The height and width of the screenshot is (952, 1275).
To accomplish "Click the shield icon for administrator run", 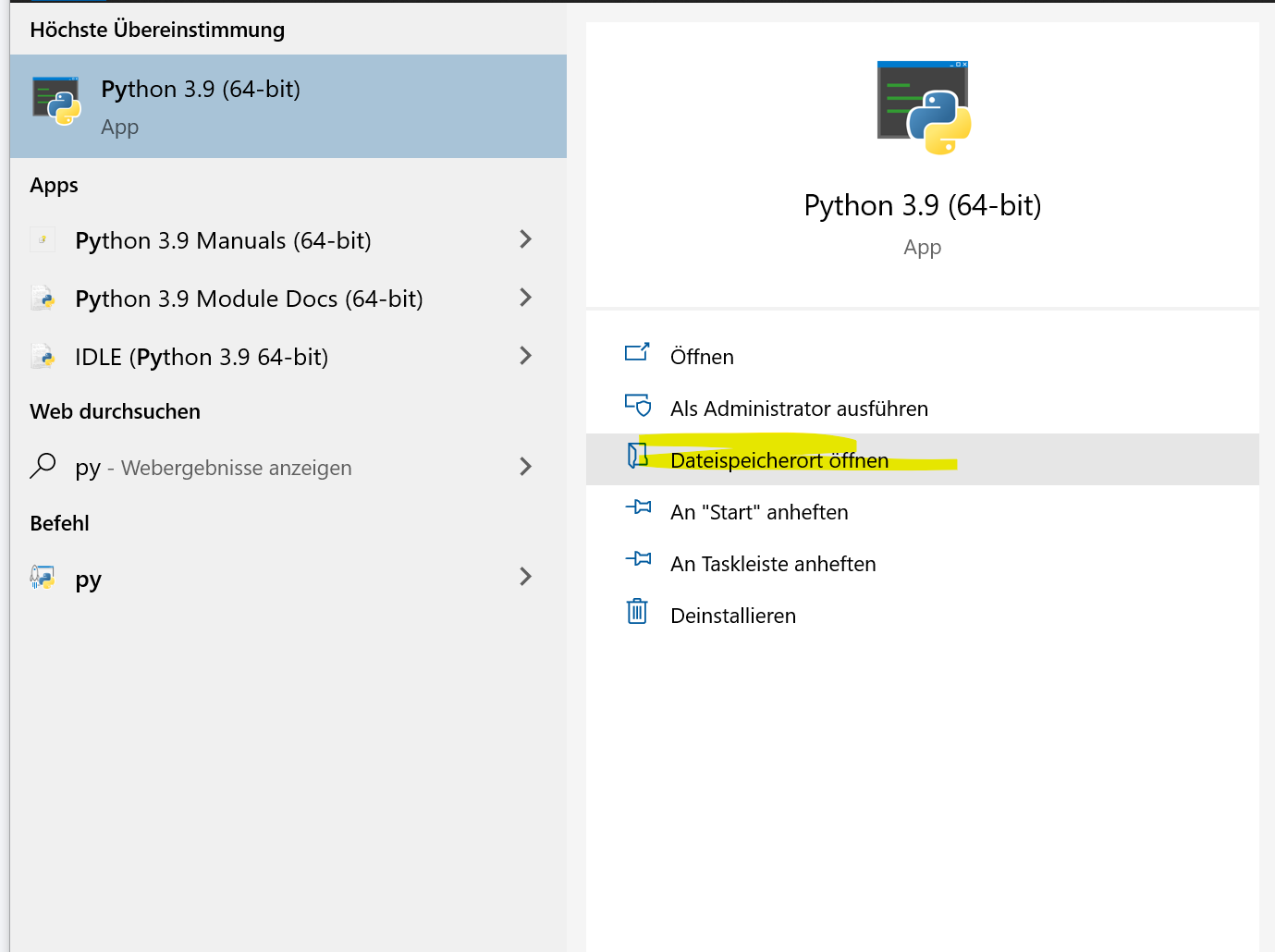I will 638,406.
